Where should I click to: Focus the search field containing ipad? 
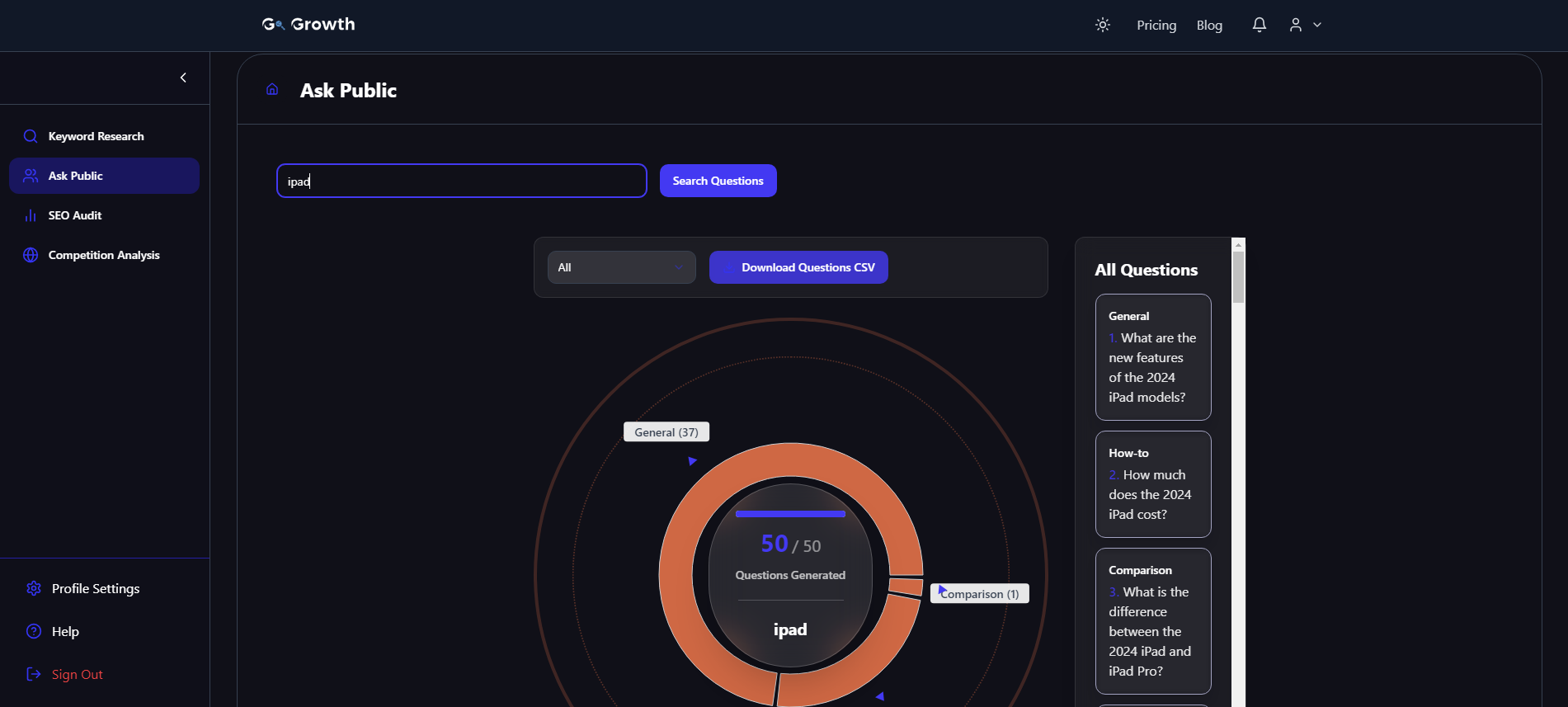coord(462,181)
